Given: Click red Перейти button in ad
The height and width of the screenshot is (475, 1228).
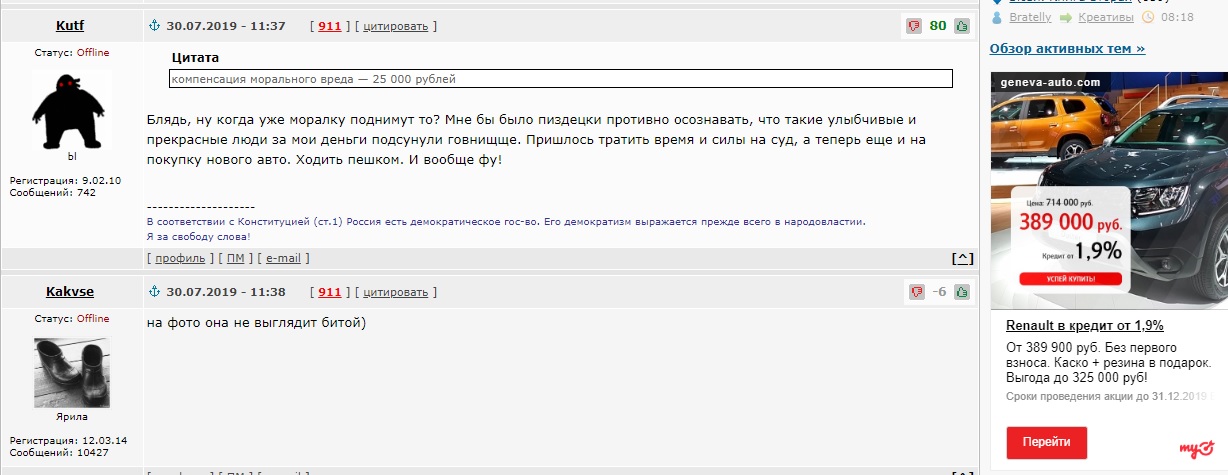Looking at the screenshot, I should pyautogui.click(x=1047, y=442).
